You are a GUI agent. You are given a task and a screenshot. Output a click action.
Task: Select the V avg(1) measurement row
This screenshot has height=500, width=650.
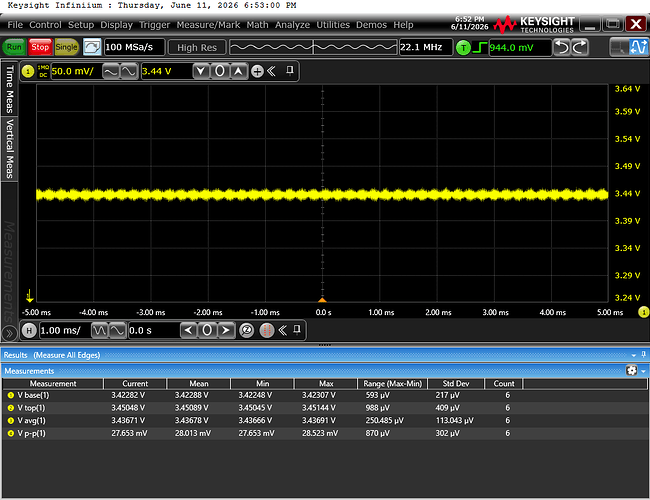tap(325, 420)
